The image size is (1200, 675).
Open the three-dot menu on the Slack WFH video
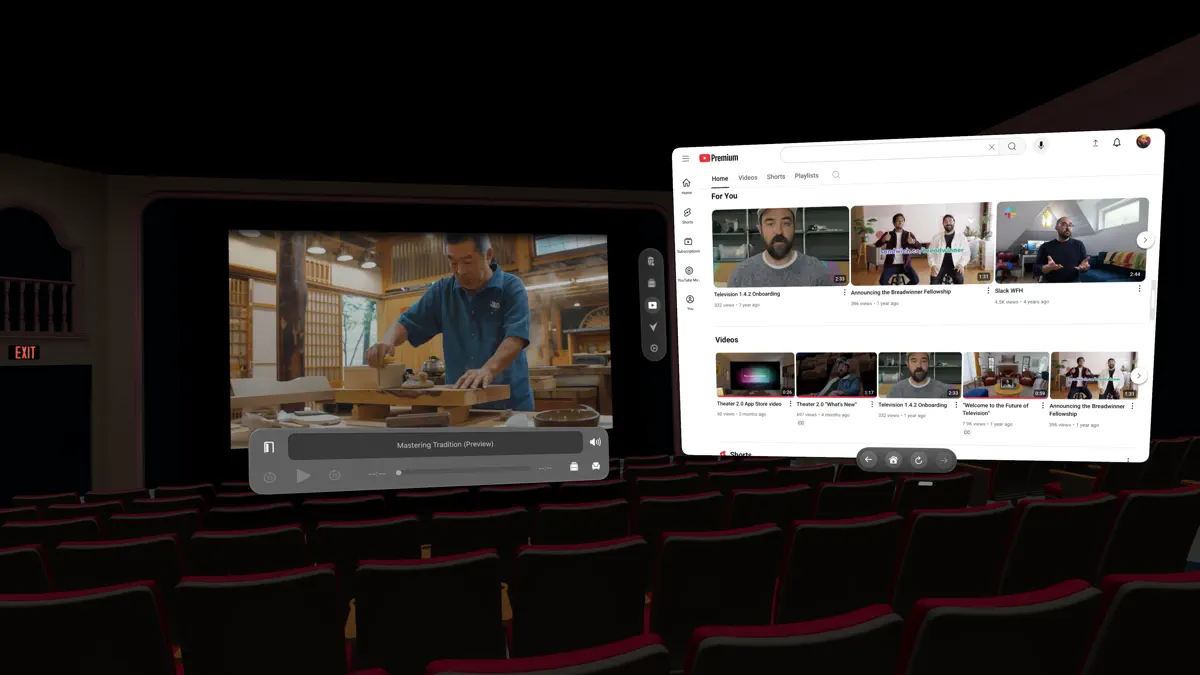tap(1141, 289)
